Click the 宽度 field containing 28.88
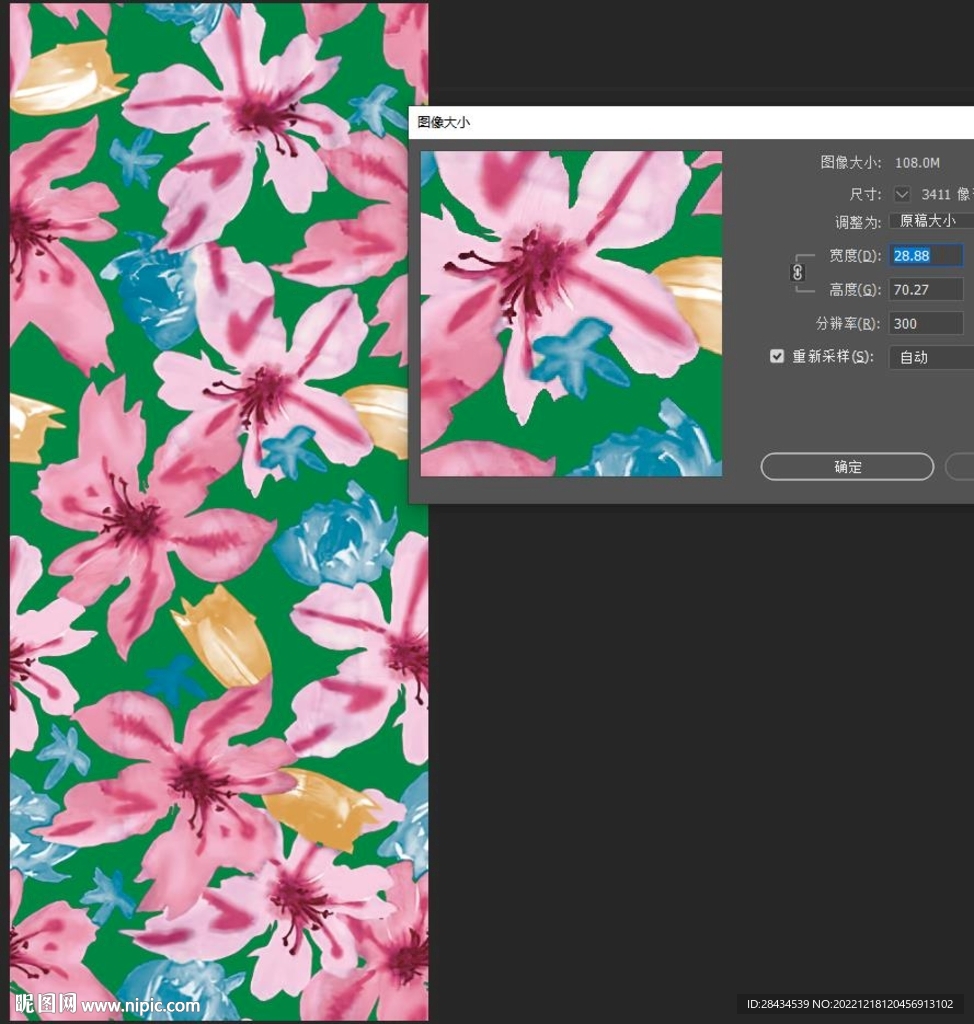 (x=926, y=256)
